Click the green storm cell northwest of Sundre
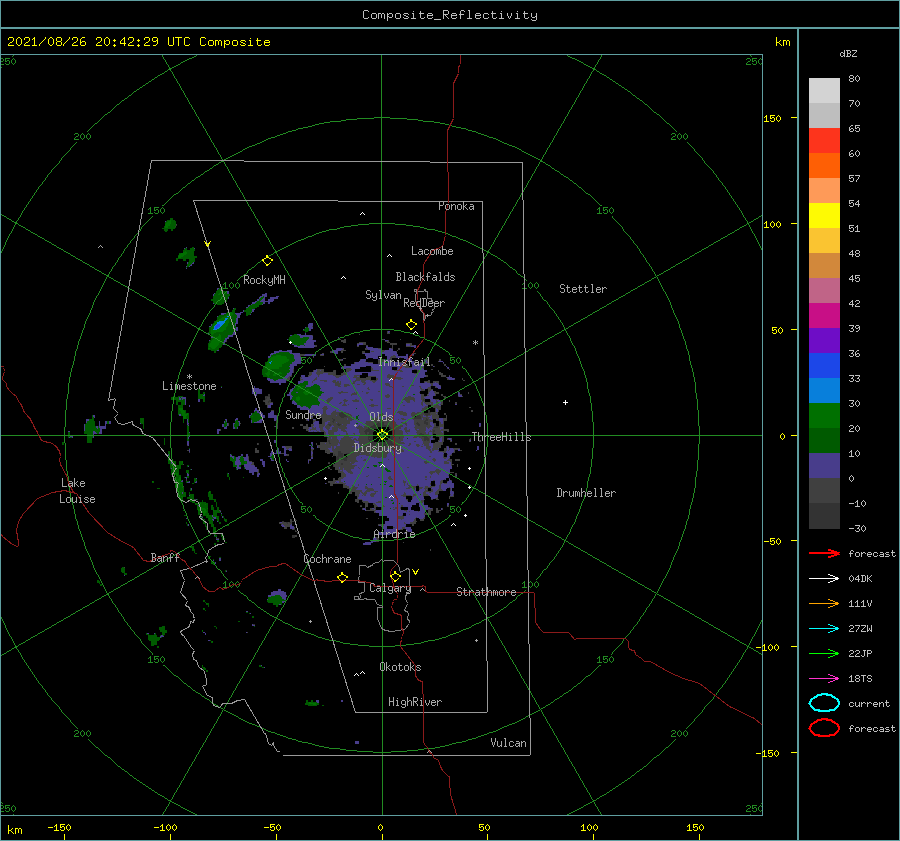Viewport: 900px width, 841px height. 281,365
